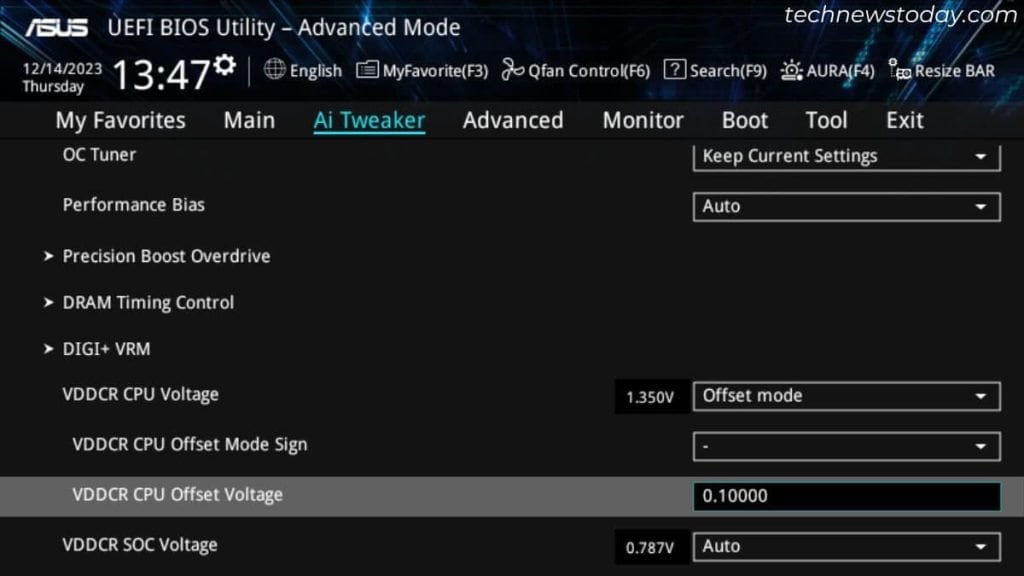Click the settings gear beside the clock
Screen dimensions: 1024x576
point(225,64)
